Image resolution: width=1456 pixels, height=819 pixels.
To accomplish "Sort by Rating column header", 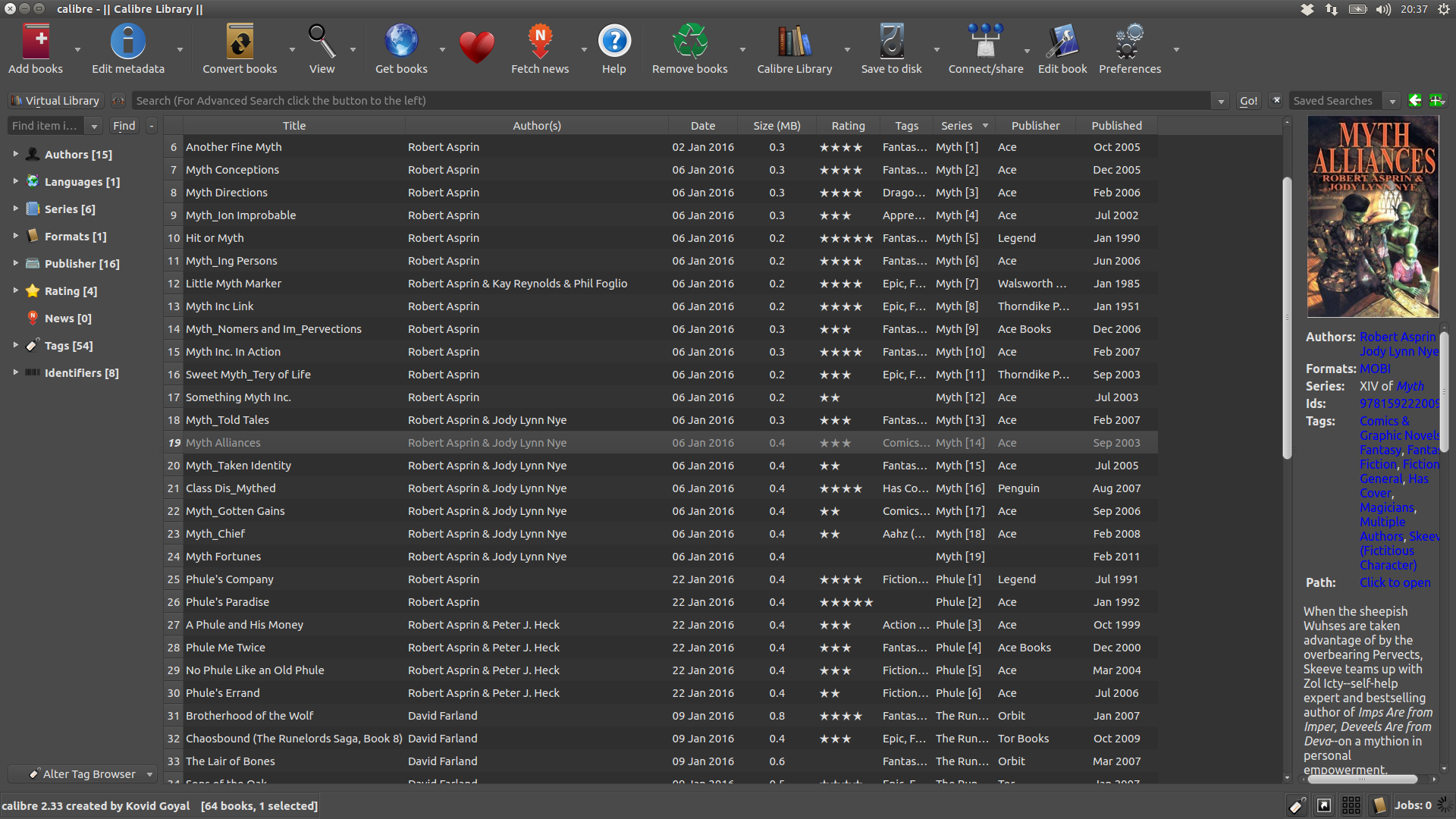I will tap(848, 126).
